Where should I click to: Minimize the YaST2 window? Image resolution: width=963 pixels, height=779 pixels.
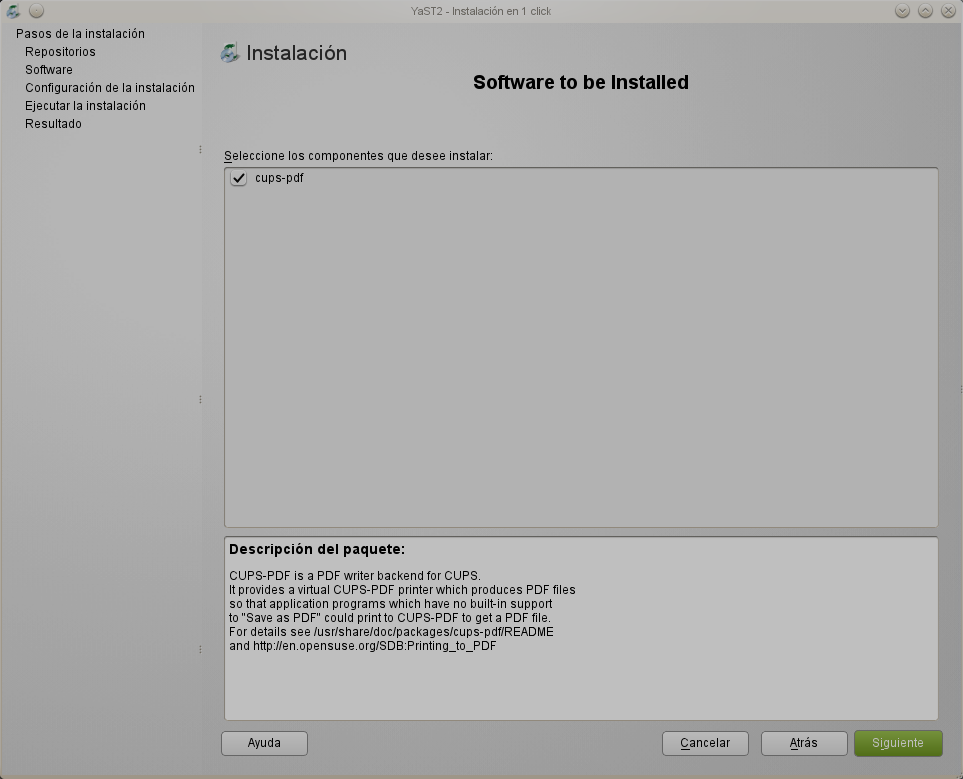(x=902, y=10)
